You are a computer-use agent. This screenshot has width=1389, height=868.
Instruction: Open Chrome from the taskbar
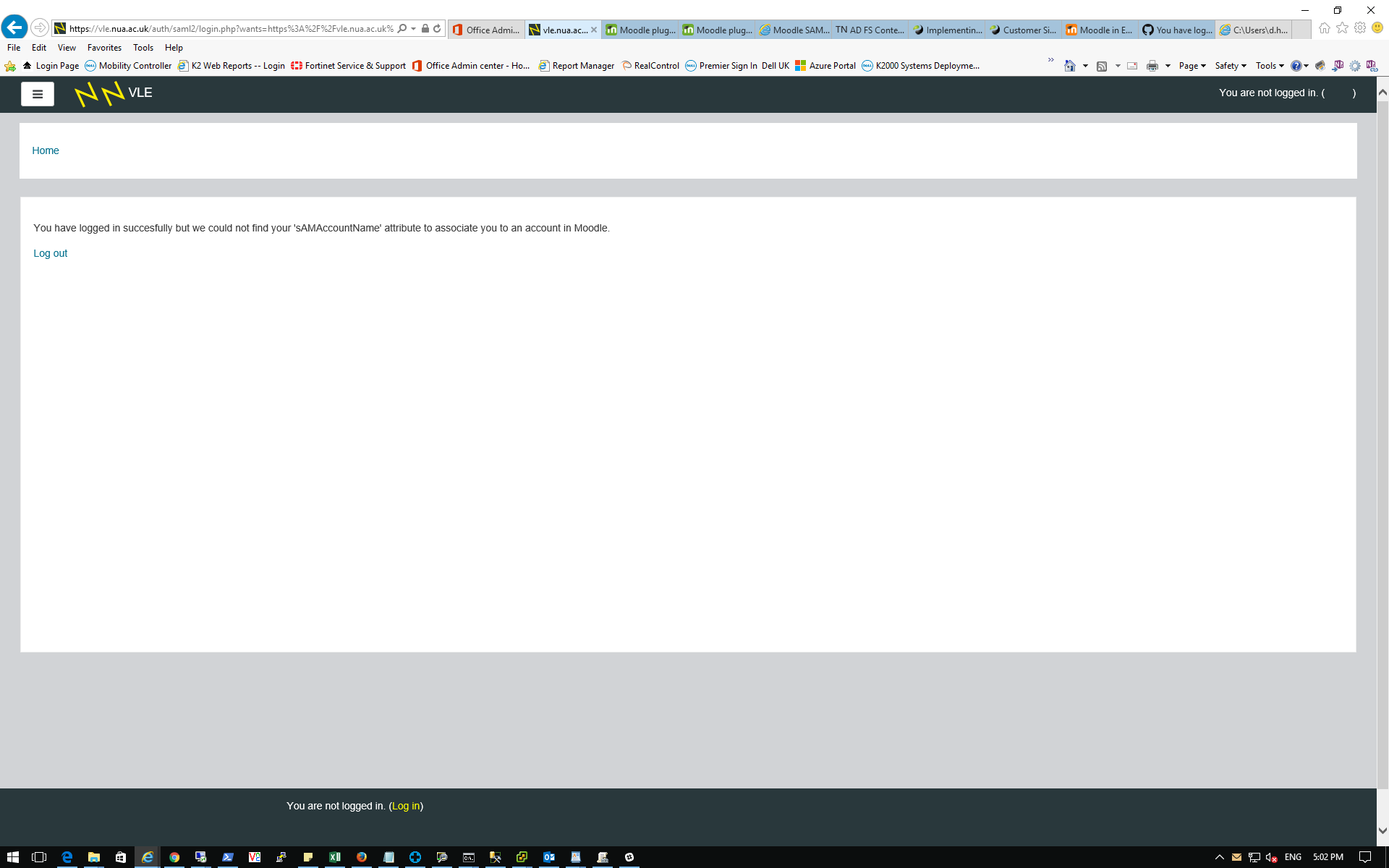pos(174,857)
